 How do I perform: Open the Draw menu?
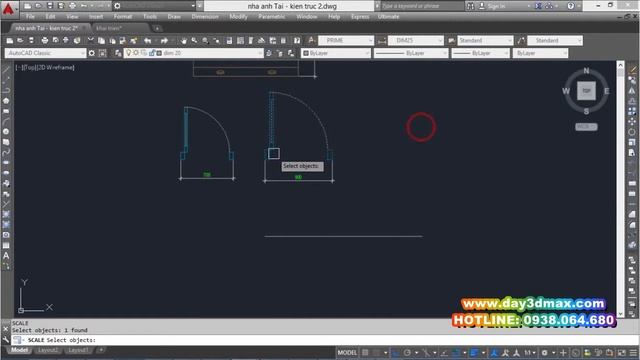point(174,17)
